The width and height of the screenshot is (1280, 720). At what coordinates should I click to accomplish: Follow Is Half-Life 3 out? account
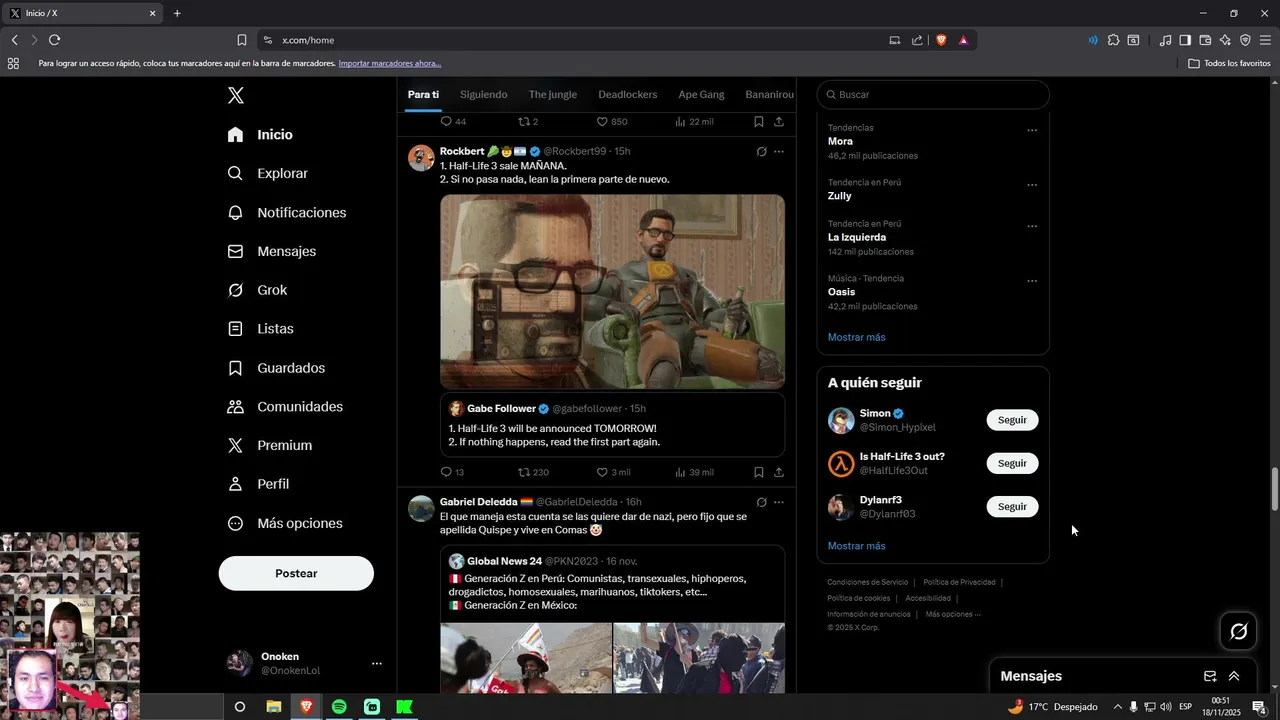[1012, 463]
